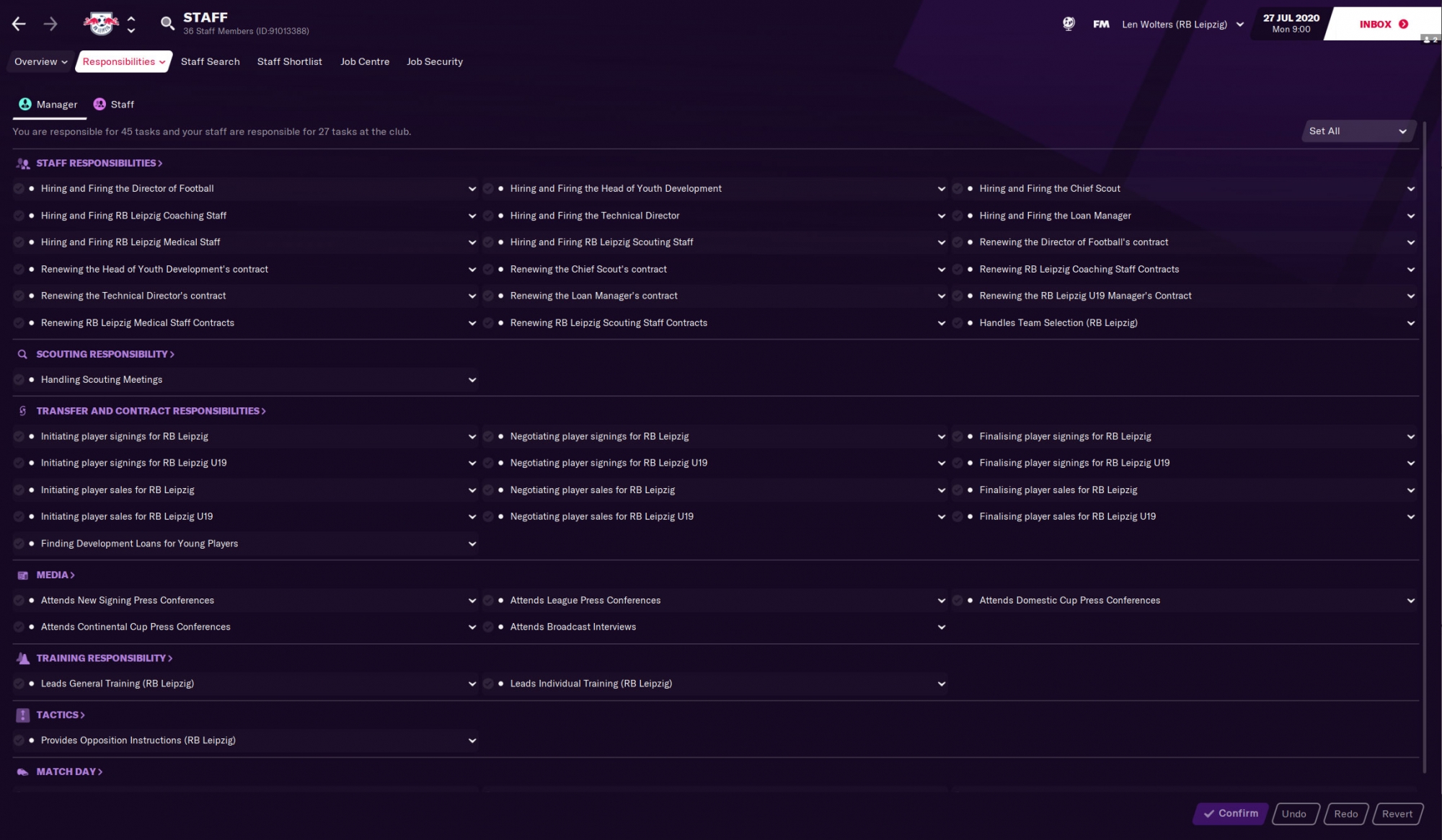Switch to the Staff tab

[x=114, y=105]
